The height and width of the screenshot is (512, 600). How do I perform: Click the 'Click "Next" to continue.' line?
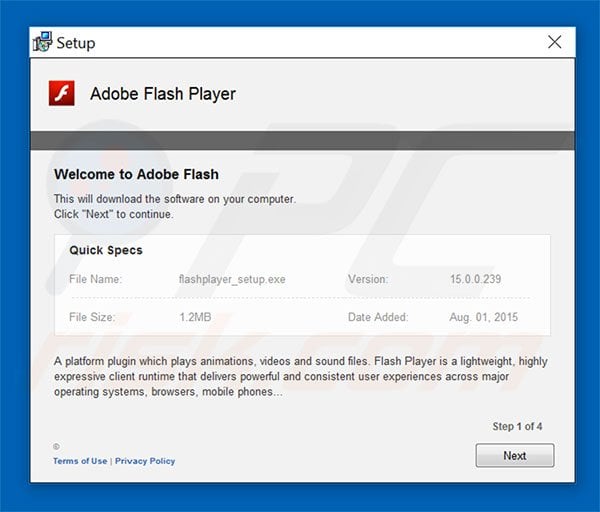coord(114,214)
